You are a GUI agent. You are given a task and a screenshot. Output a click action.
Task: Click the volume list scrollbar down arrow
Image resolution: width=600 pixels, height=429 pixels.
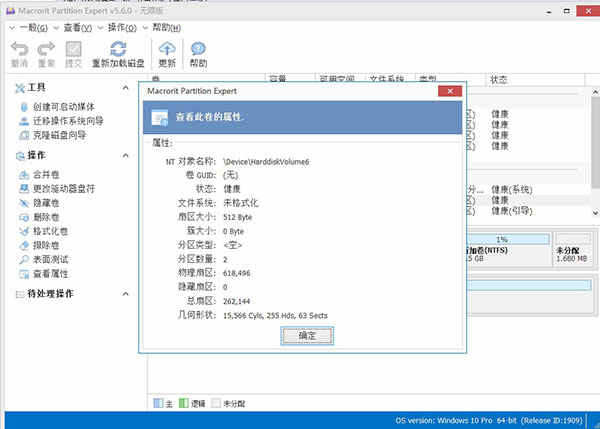click(x=595, y=213)
